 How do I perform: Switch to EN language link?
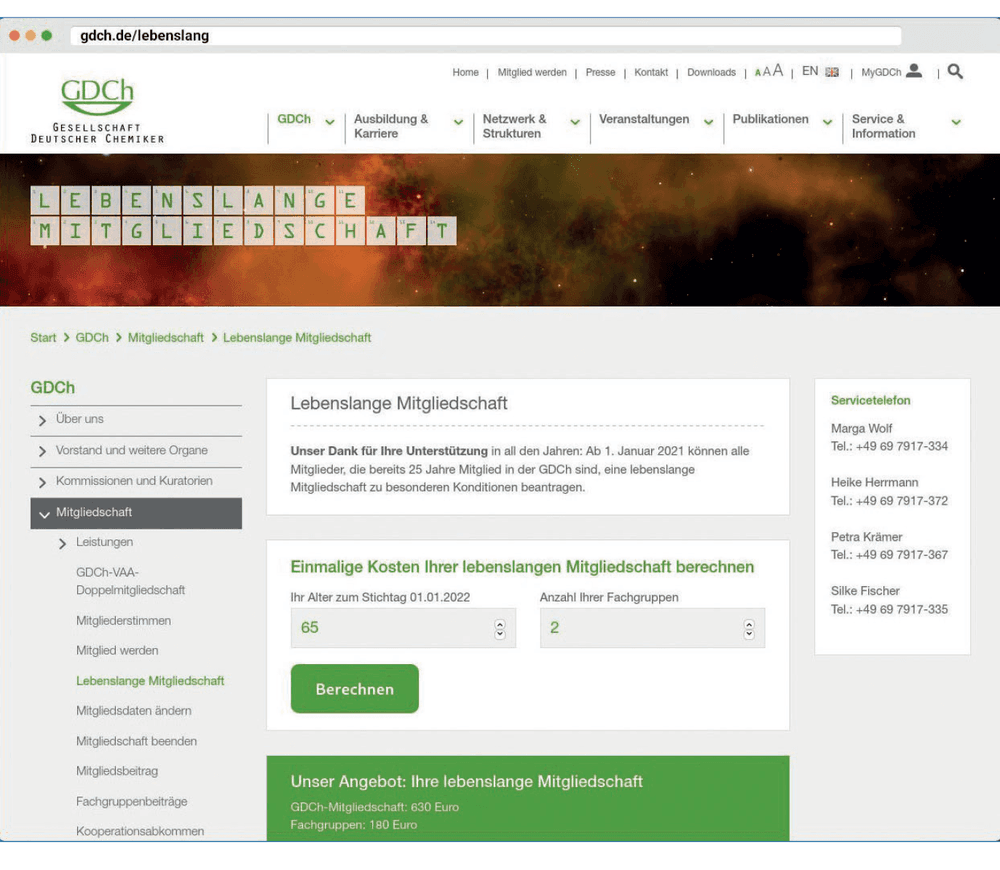point(809,71)
